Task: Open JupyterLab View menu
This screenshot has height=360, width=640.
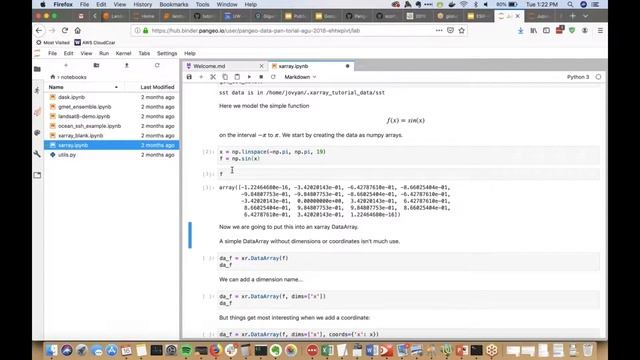Action: [86, 53]
